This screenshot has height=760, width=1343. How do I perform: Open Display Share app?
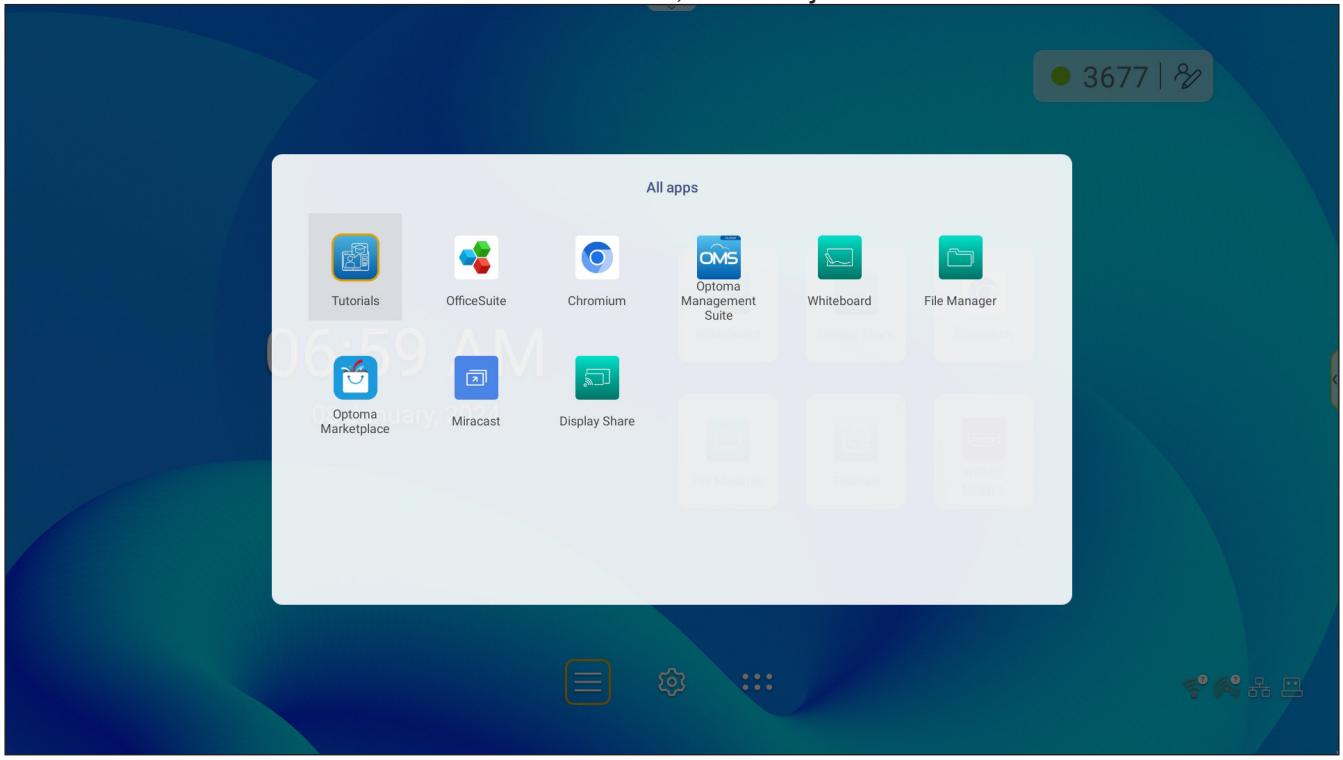[597, 388]
